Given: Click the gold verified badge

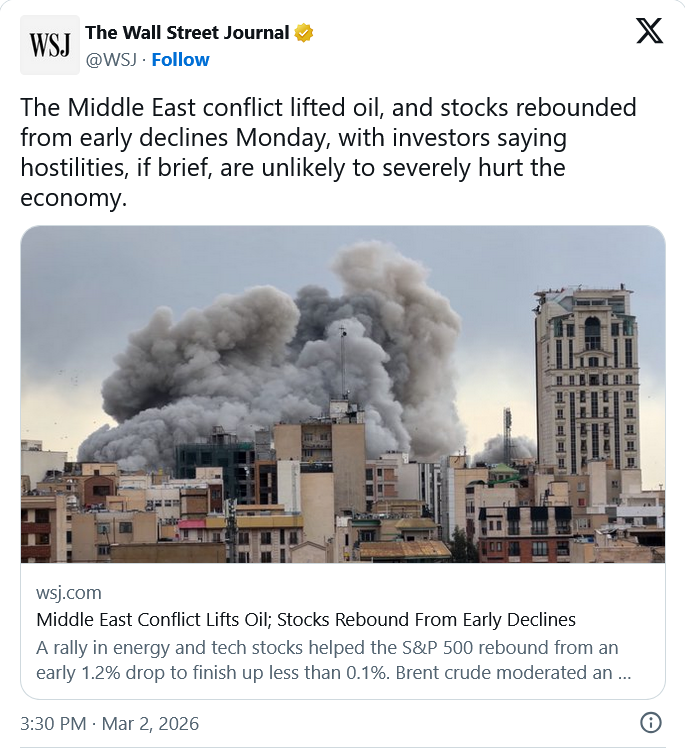Looking at the screenshot, I should pyautogui.click(x=305, y=33).
